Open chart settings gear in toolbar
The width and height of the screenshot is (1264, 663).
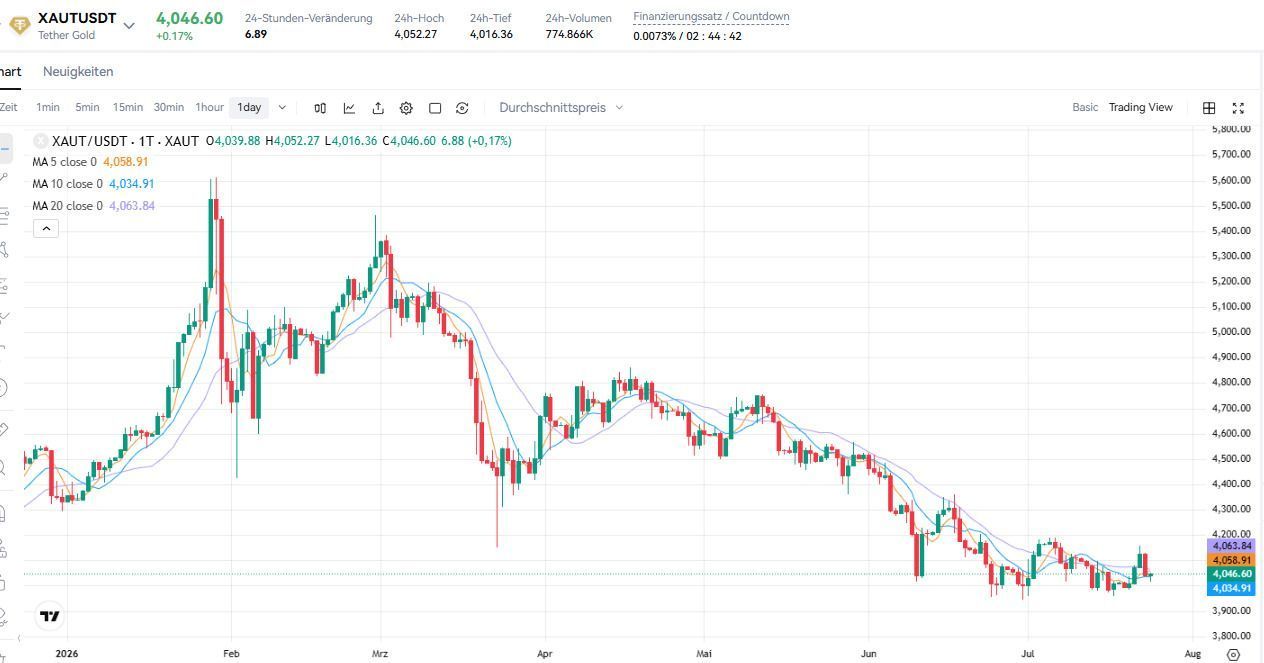click(x=406, y=108)
